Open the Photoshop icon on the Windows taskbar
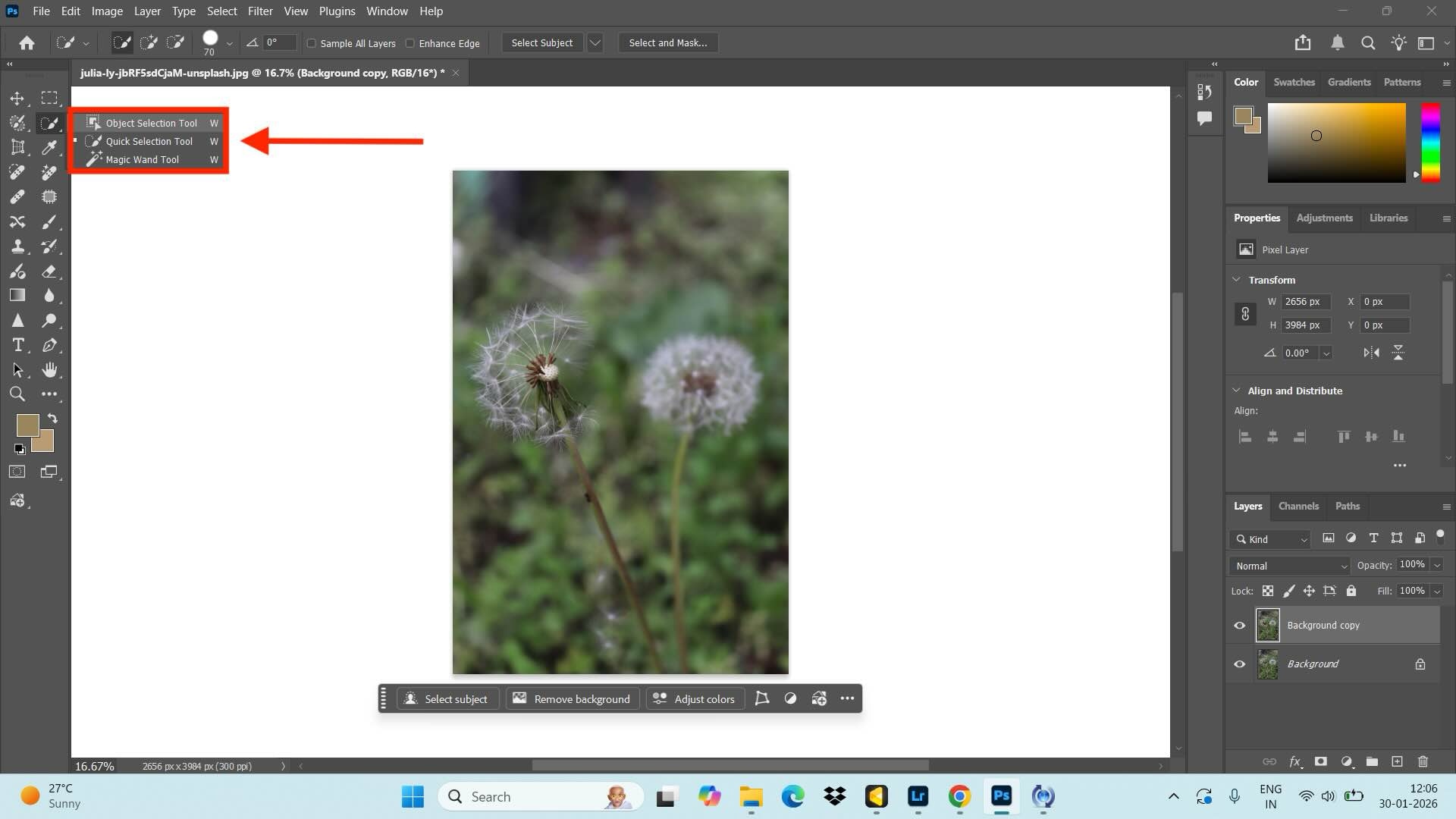 pos(1001,797)
